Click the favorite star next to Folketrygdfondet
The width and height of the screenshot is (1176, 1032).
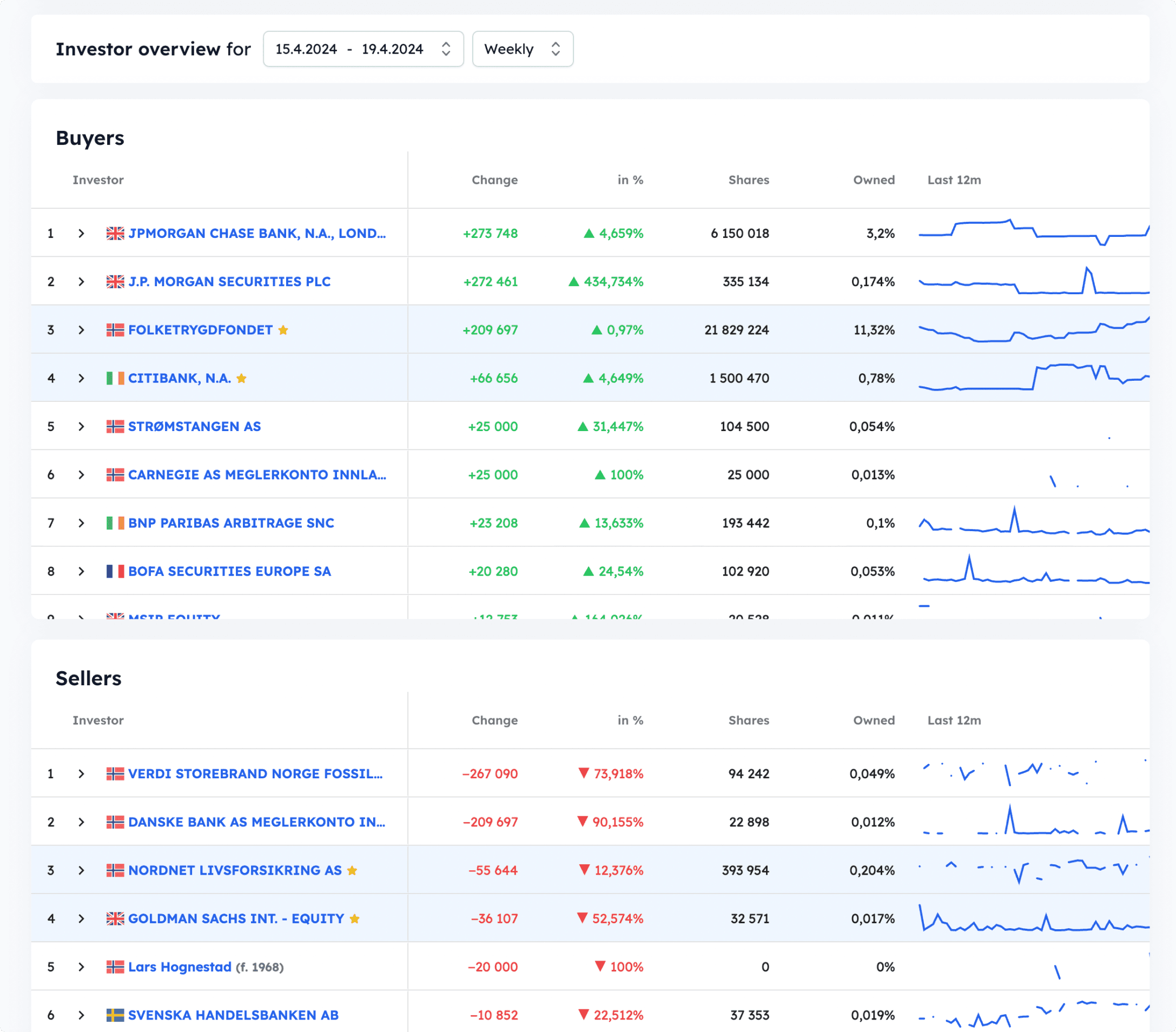[x=283, y=330]
